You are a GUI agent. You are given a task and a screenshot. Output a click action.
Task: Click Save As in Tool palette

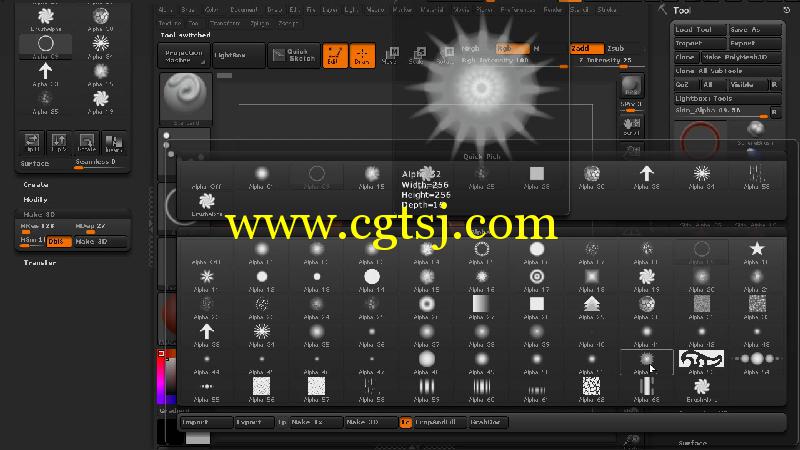click(x=755, y=30)
